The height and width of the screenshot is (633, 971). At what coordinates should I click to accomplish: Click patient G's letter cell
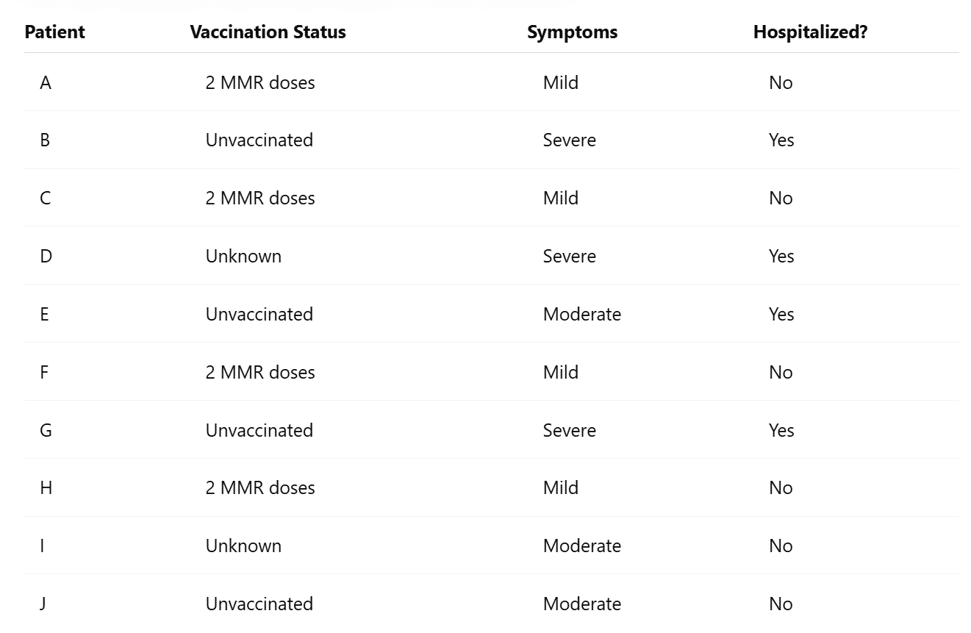(46, 430)
